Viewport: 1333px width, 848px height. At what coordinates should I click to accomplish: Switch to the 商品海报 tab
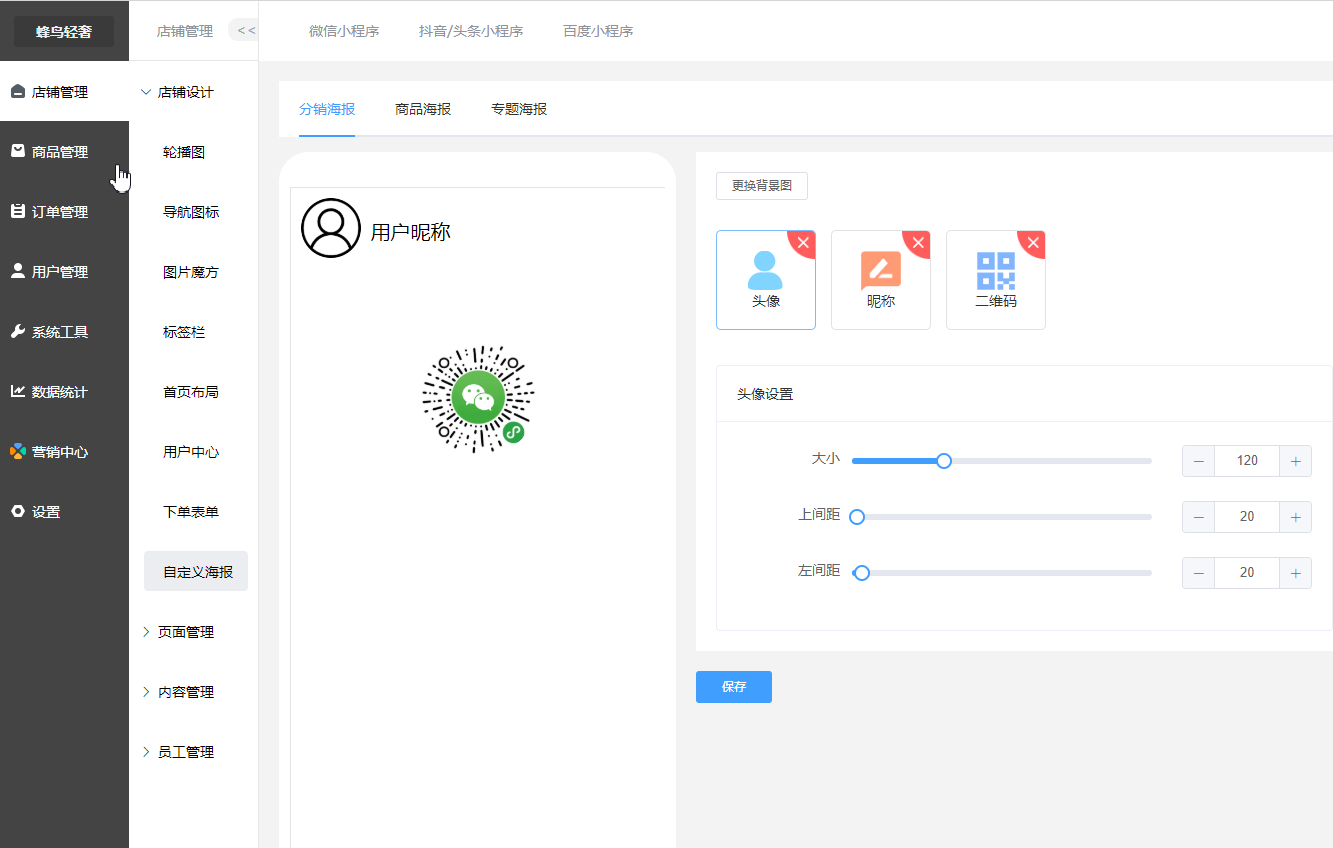pos(423,109)
